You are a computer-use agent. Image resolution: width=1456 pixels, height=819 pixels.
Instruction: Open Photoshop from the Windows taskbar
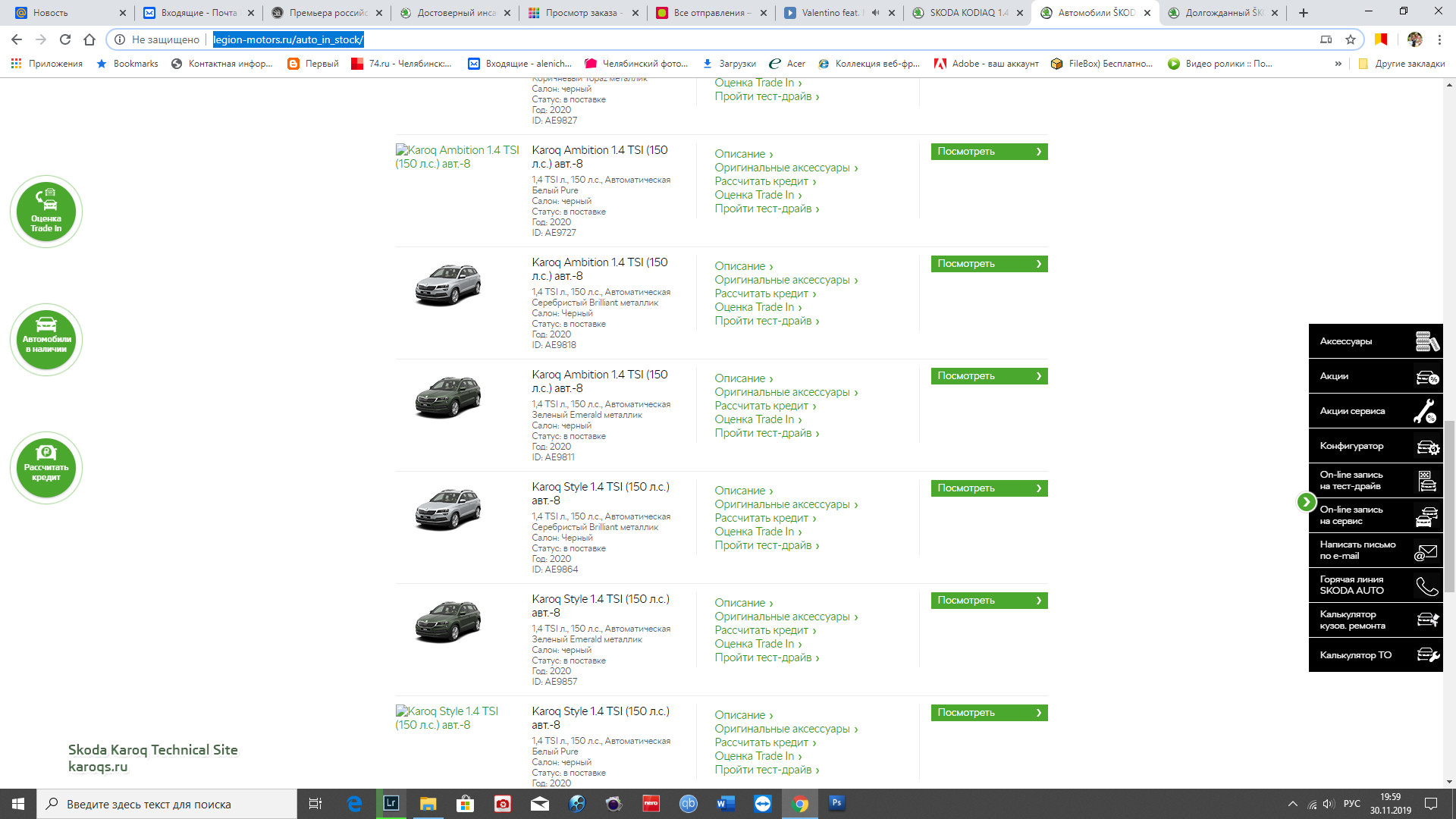836,803
